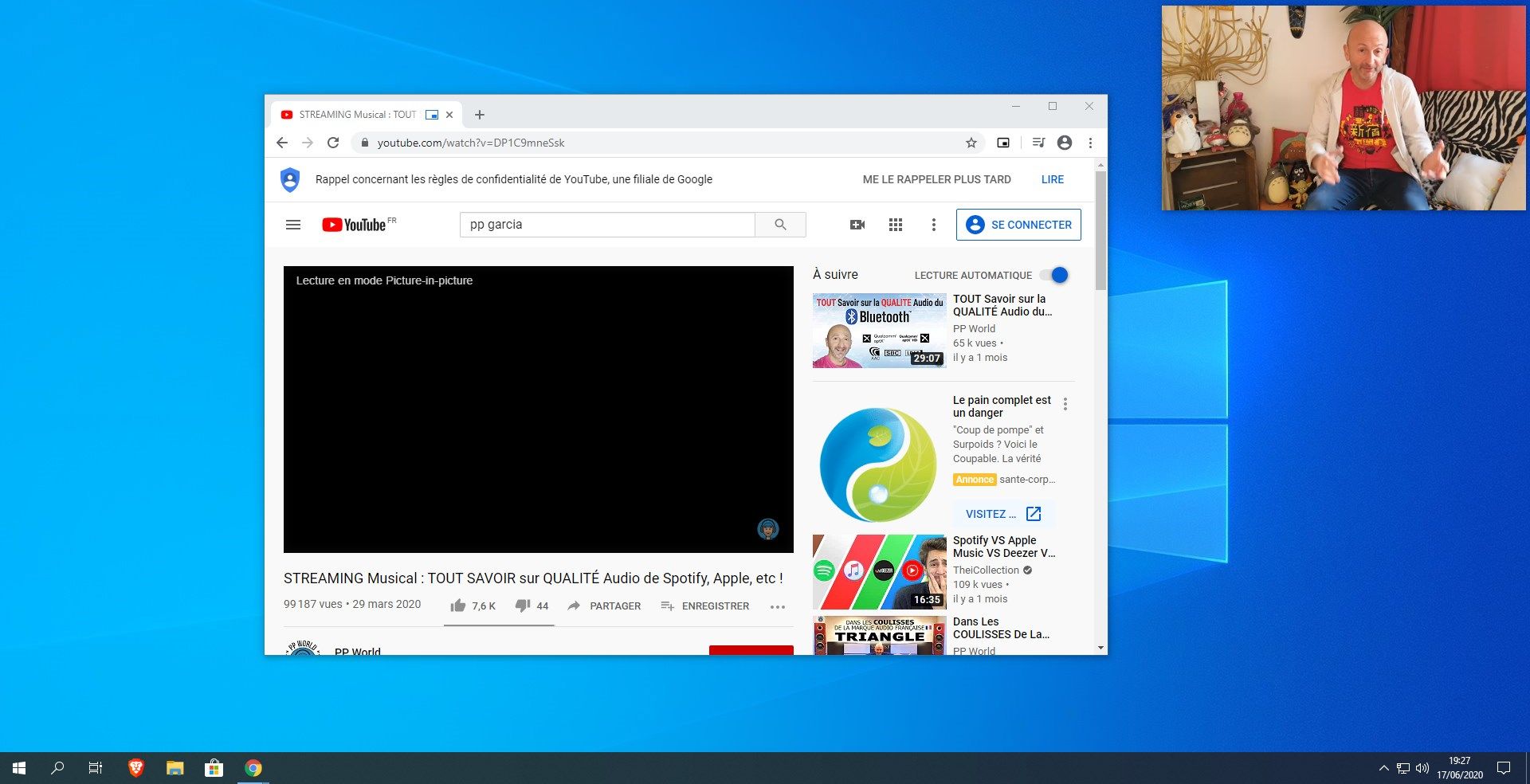Open the Spotify VS Apple Music thumbnail
1530x784 pixels.
pyautogui.click(x=879, y=572)
